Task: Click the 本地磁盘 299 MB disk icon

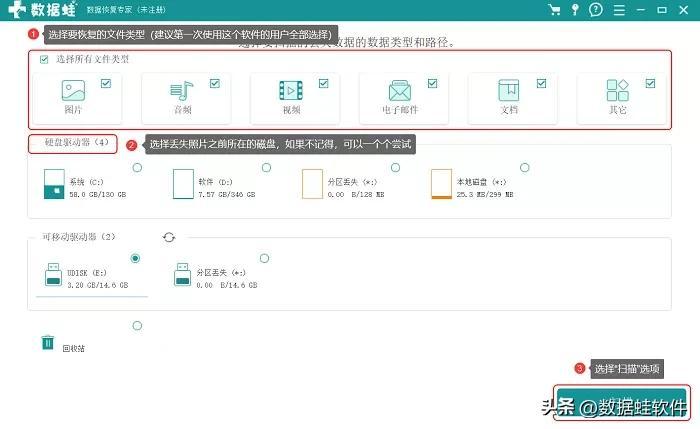Action: point(442,184)
